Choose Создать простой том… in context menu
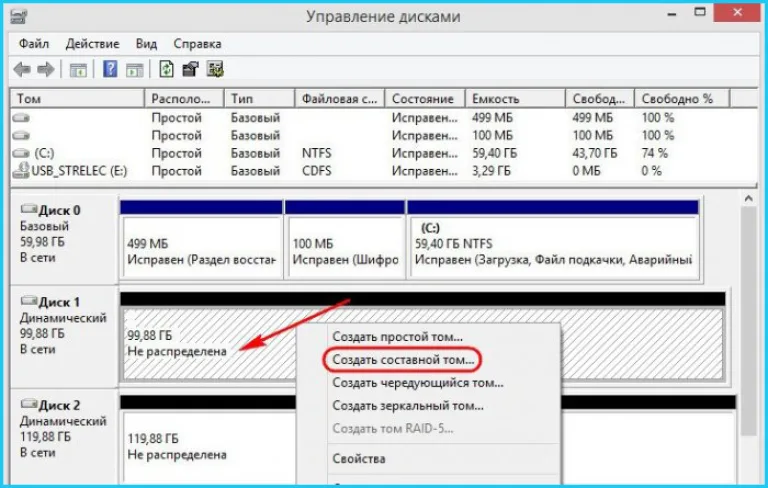 pyautogui.click(x=397, y=337)
